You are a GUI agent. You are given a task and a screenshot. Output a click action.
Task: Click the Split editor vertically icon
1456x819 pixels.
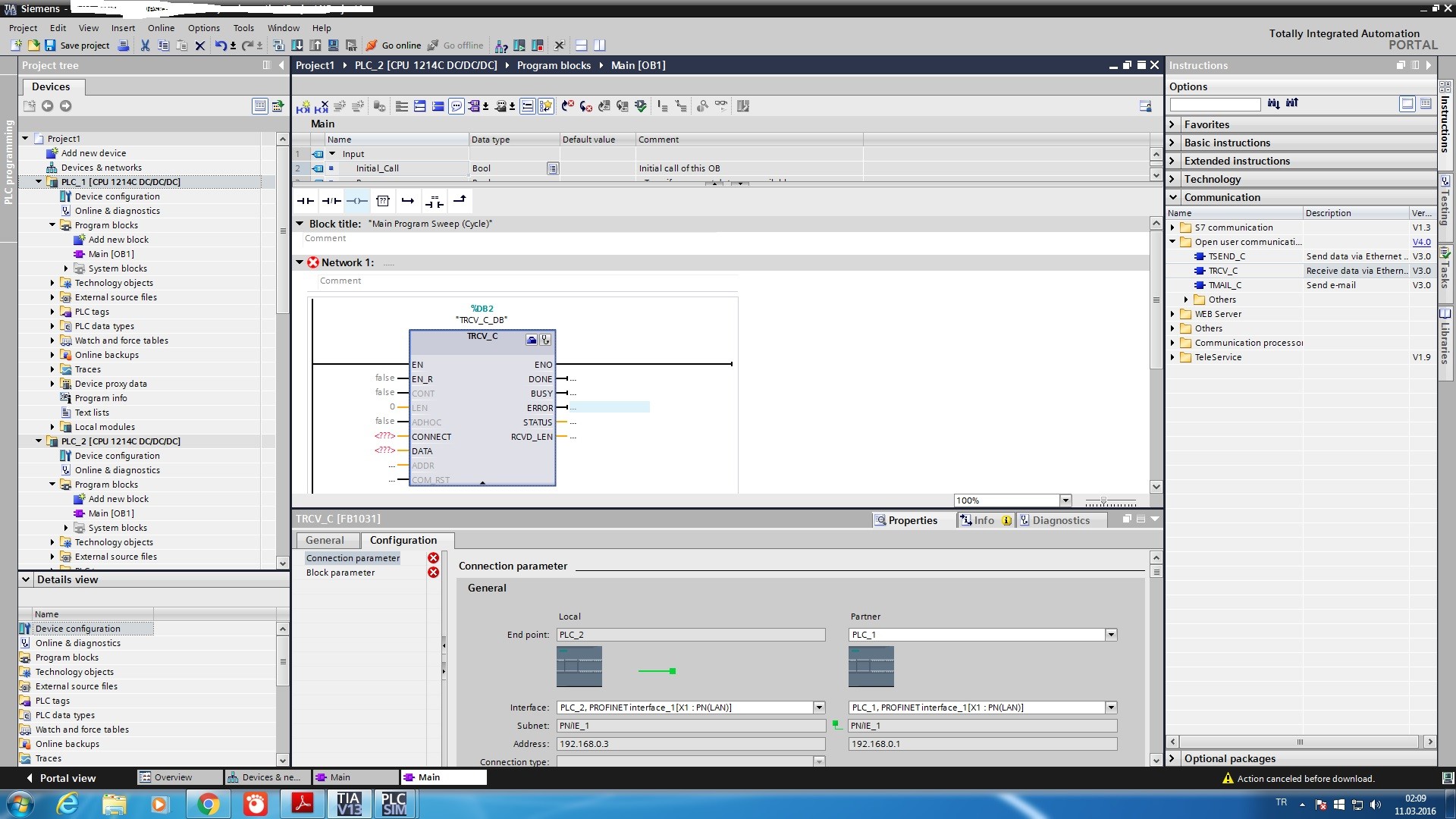click(599, 45)
